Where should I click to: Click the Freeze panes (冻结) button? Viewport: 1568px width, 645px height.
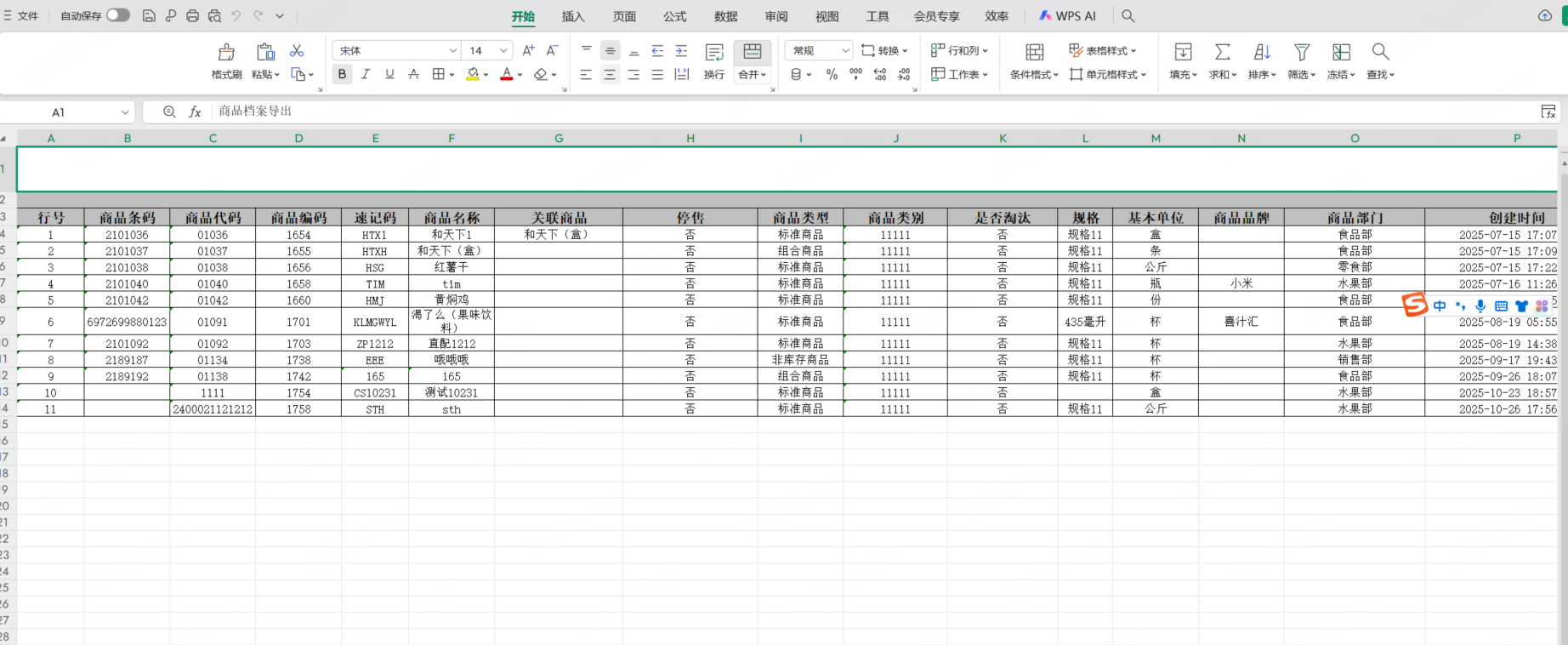click(1341, 61)
